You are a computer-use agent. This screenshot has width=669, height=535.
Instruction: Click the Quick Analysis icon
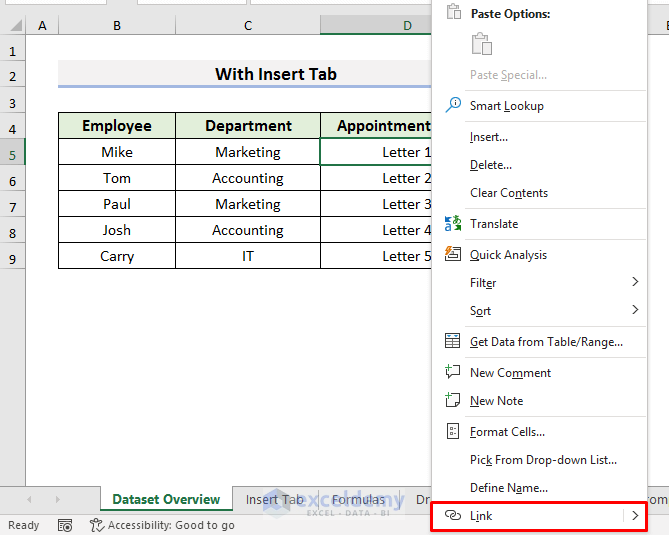tap(453, 254)
